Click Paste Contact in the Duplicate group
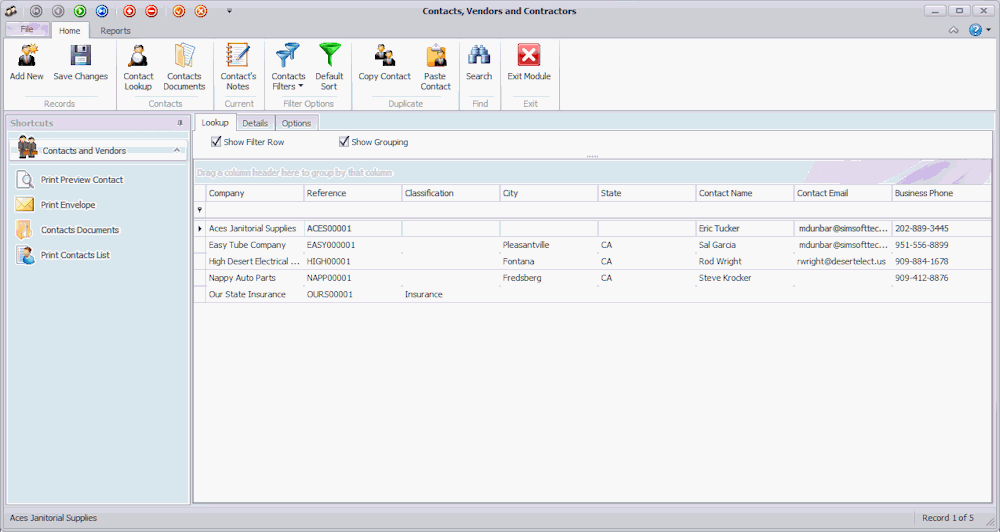This screenshot has width=1000, height=532. coord(435,56)
